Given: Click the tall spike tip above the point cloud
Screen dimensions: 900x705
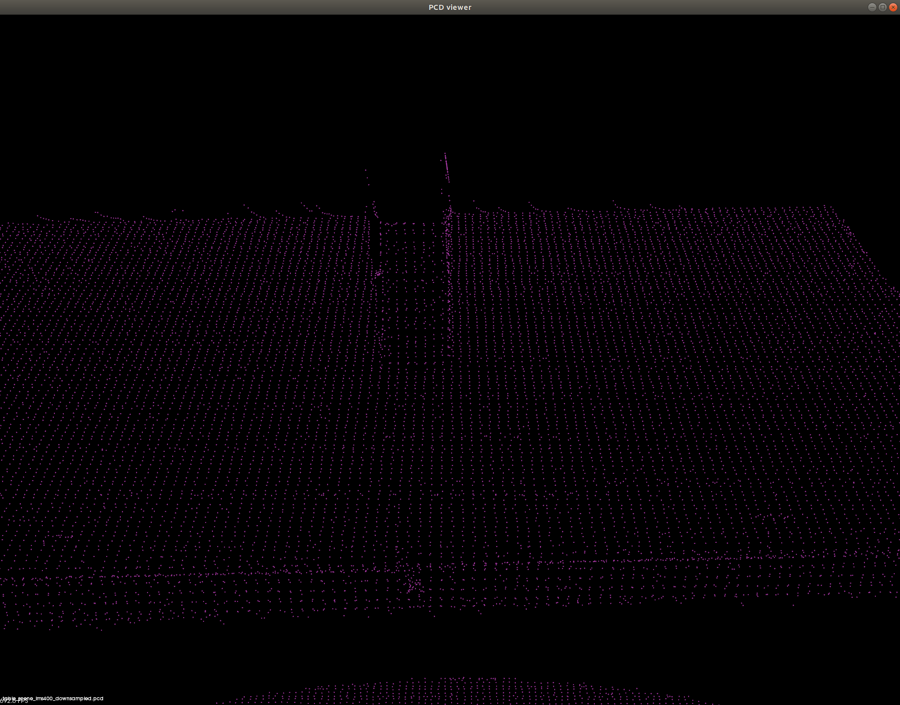Looking at the screenshot, I should [445, 156].
